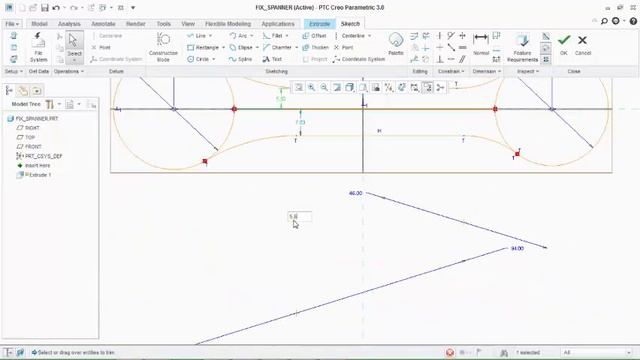This screenshot has width=640, height=360.
Task: Apply the Parallel constraint icon
Action: click(462, 59)
